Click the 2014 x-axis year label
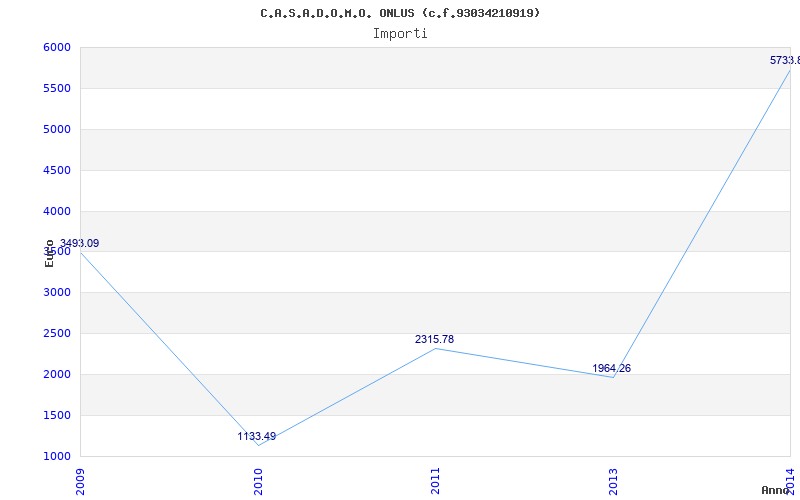The width and height of the screenshot is (800, 500). click(790, 481)
